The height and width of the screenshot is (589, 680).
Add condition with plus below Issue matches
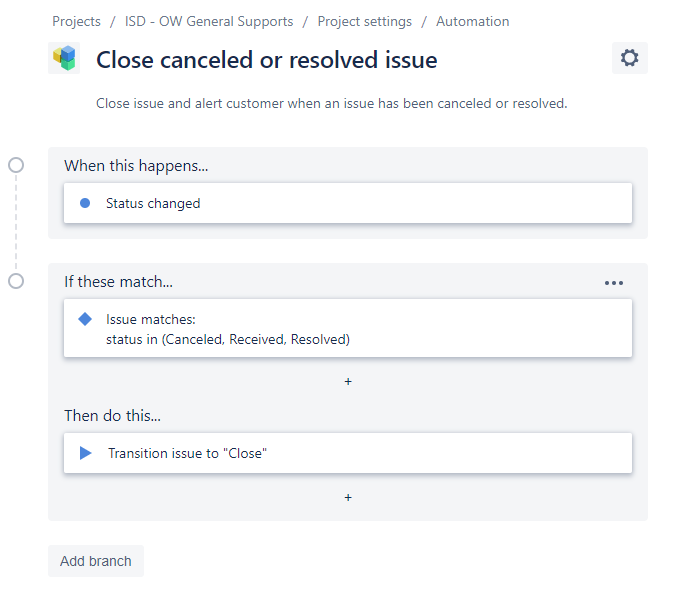[348, 382]
